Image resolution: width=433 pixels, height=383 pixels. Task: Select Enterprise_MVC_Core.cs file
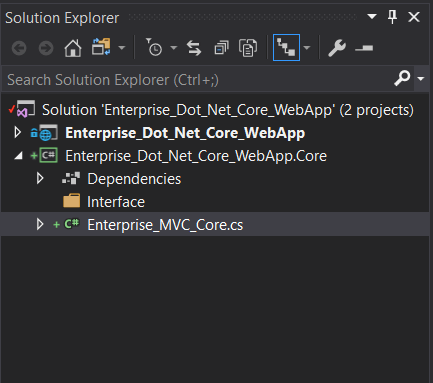click(165, 225)
